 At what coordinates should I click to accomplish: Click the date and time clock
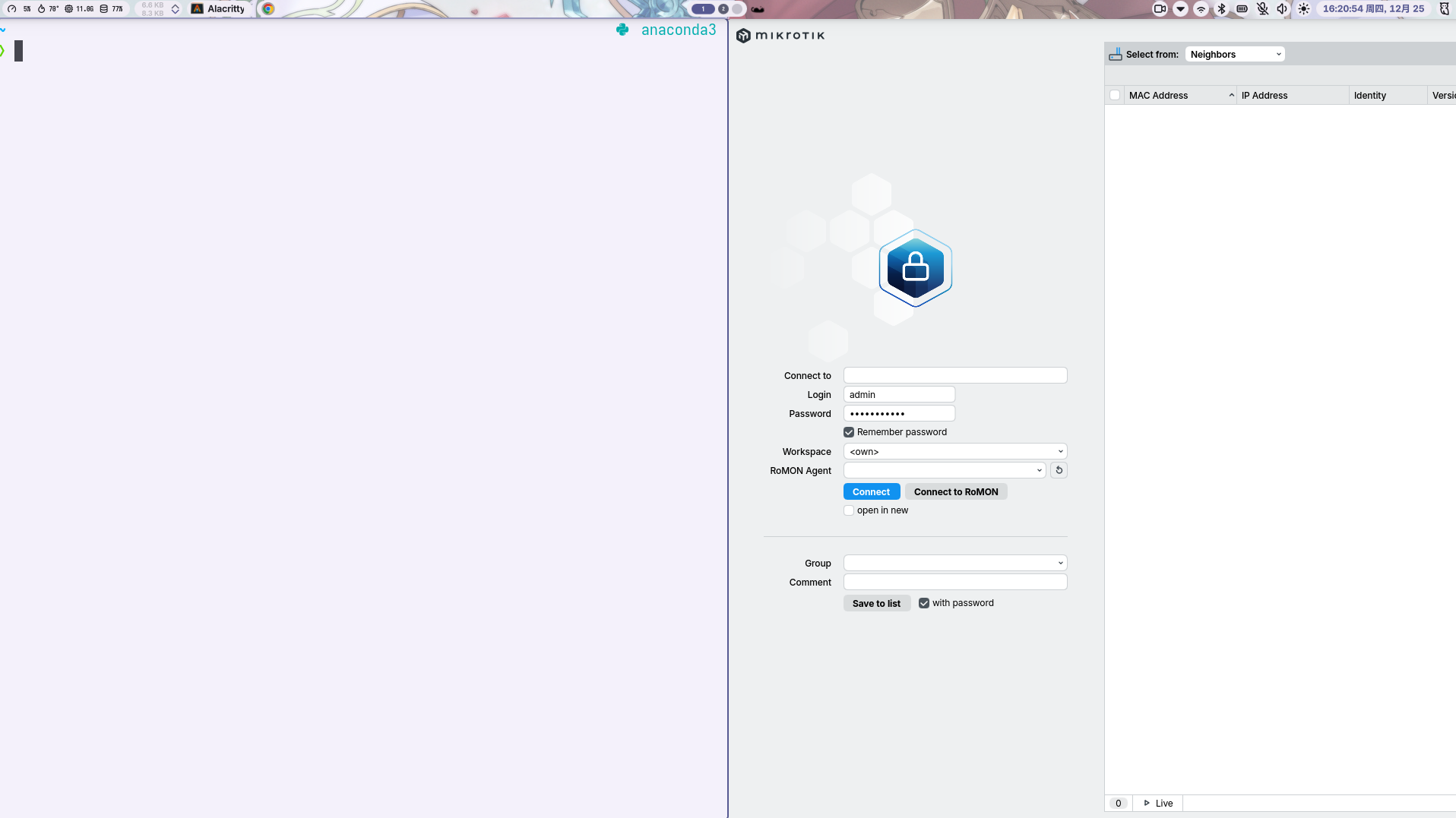(x=1373, y=9)
